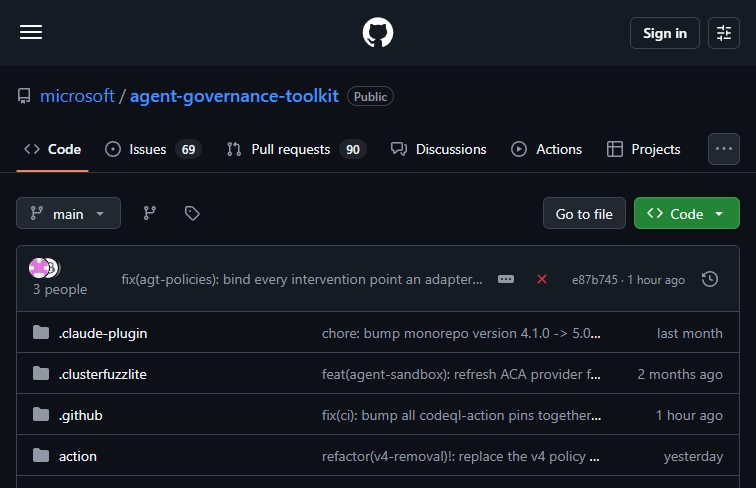The width and height of the screenshot is (756, 488).
Task: Expand the commit message details ellipsis
Action: click(x=506, y=279)
